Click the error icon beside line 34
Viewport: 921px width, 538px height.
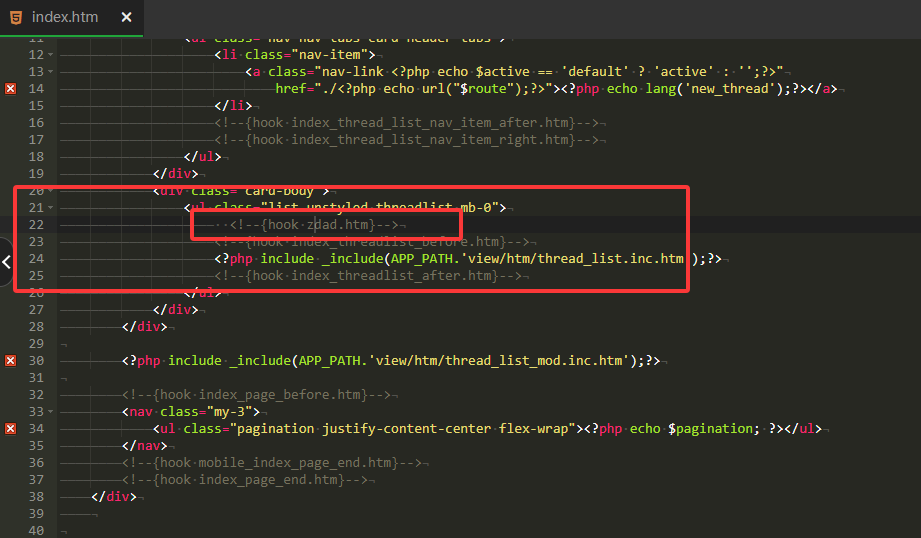11,428
